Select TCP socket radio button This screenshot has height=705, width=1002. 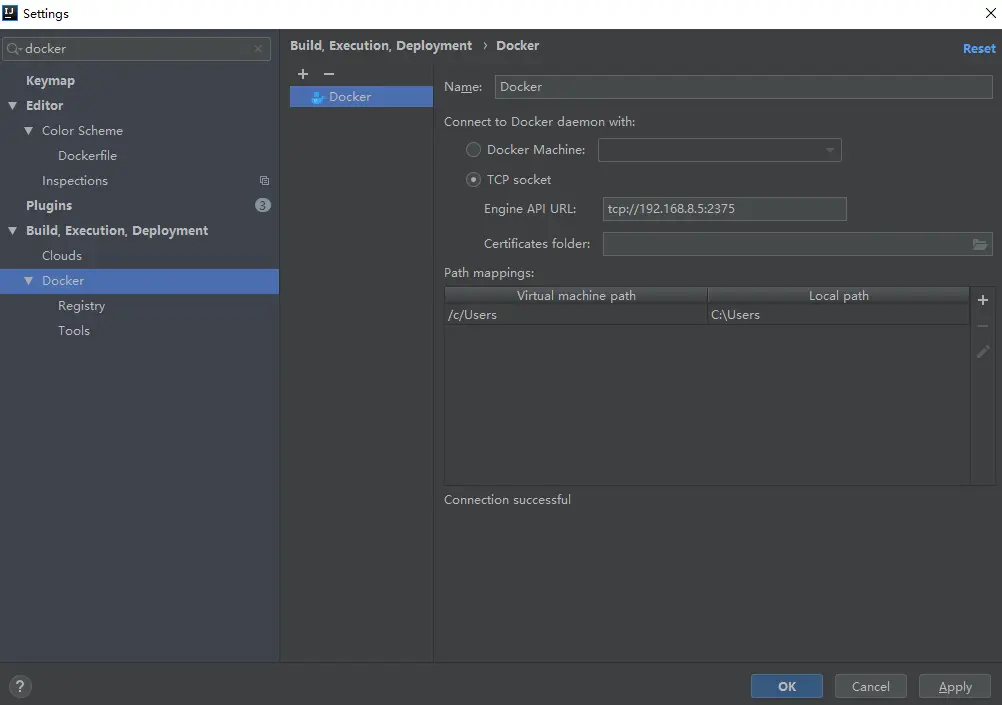coord(473,180)
